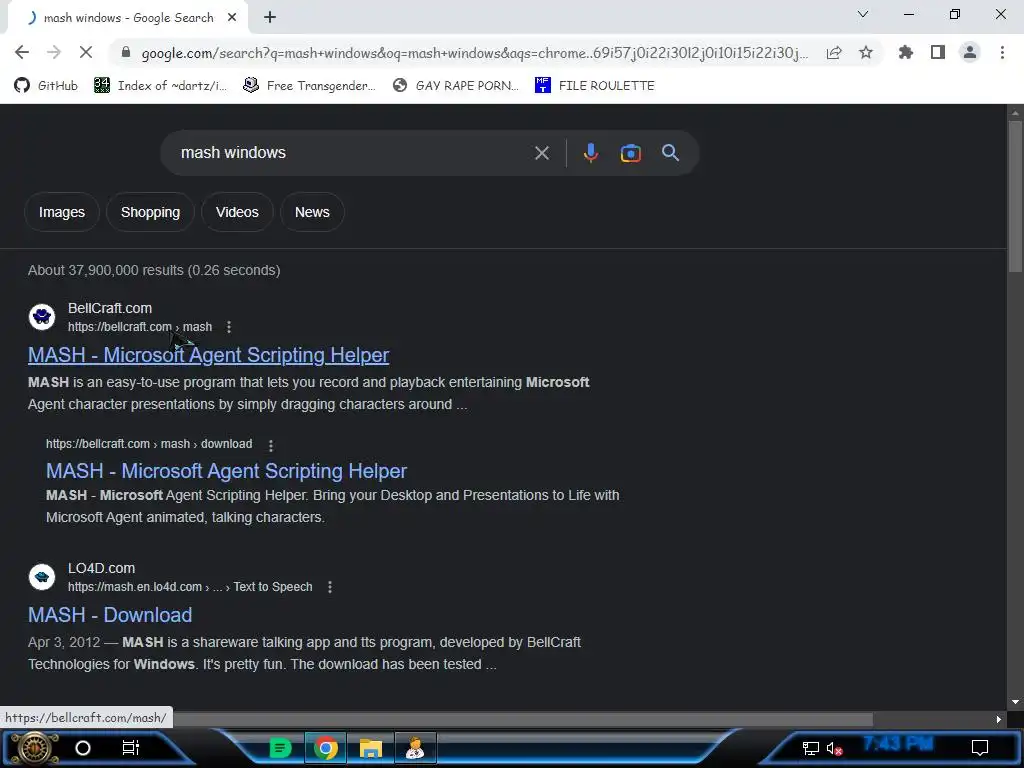1024x768 pixels.
Task: Open Chrome three-dot menu
Action: 1002,52
